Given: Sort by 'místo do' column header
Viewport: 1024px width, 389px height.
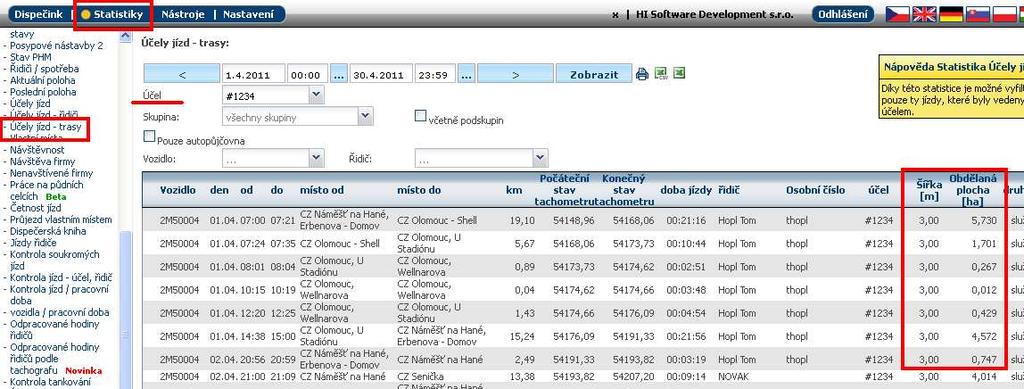Looking at the screenshot, I should 419,190.
